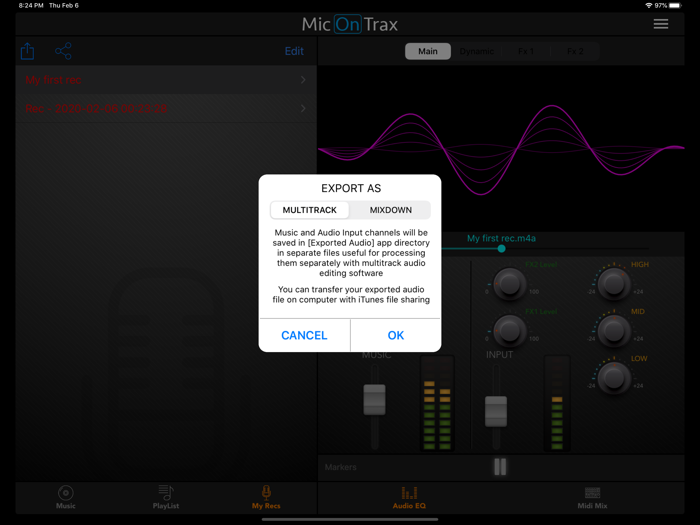Screen dimensions: 700x525
Task: Open the My Recs tab
Action: pos(266,497)
